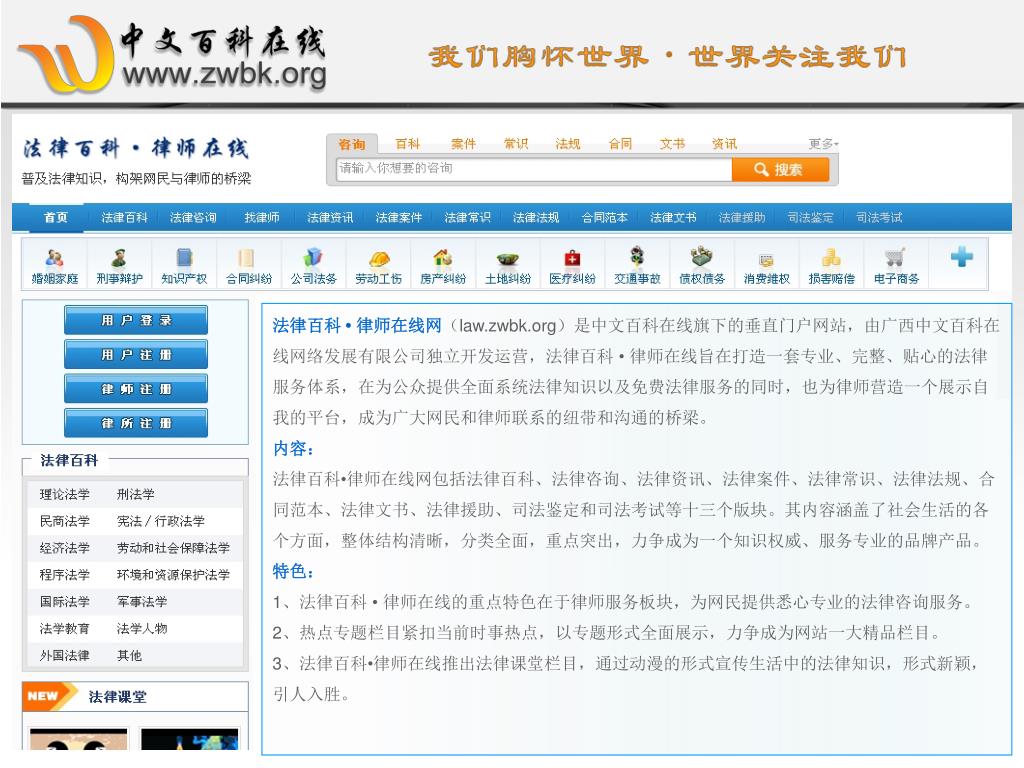Go to 首页 in the navigation bar
Image resolution: width=1024 pixels, height=768 pixels.
55,217
